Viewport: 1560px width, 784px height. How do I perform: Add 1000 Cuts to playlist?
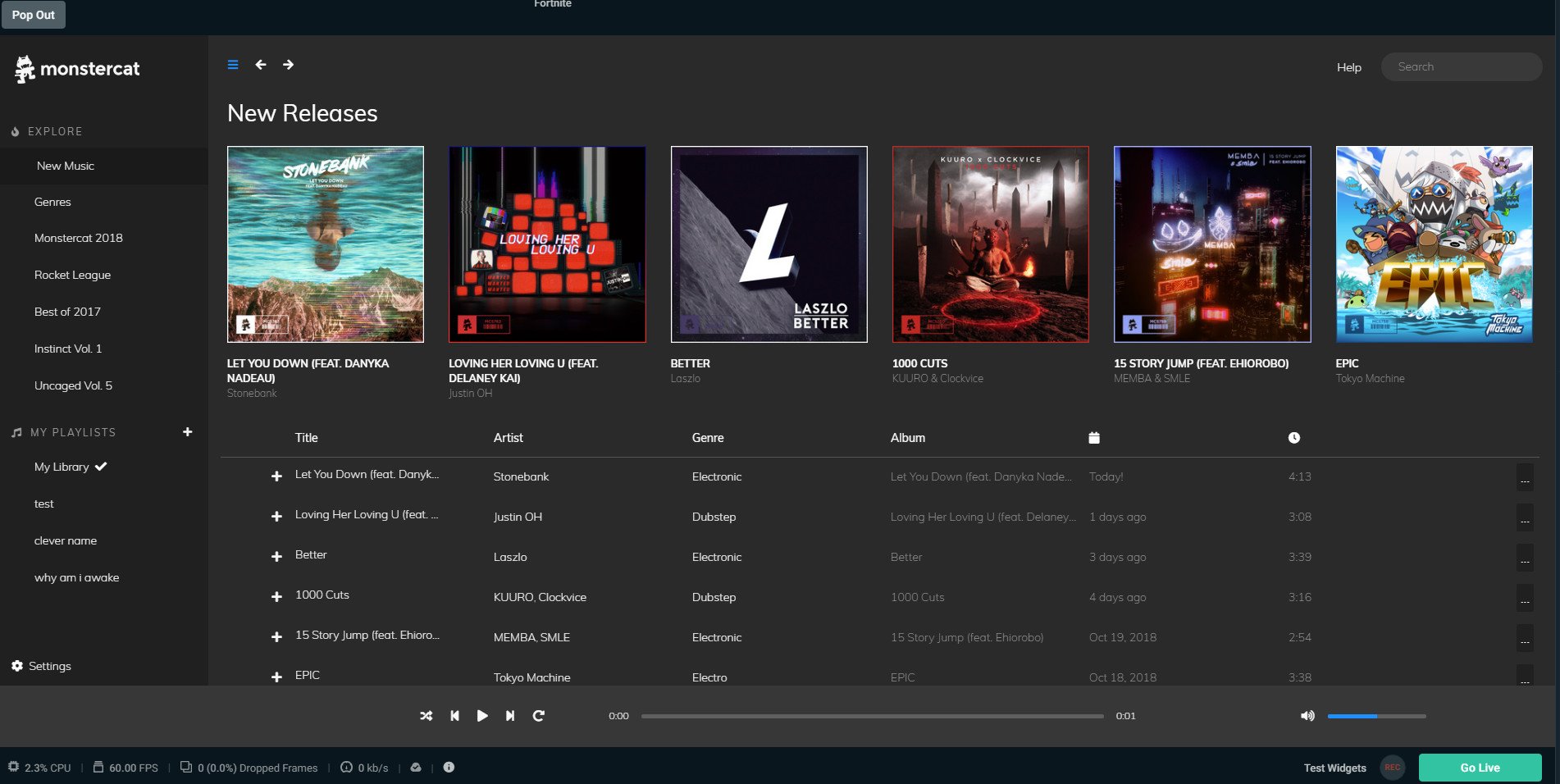pyautogui.click(x=276, y=596)
